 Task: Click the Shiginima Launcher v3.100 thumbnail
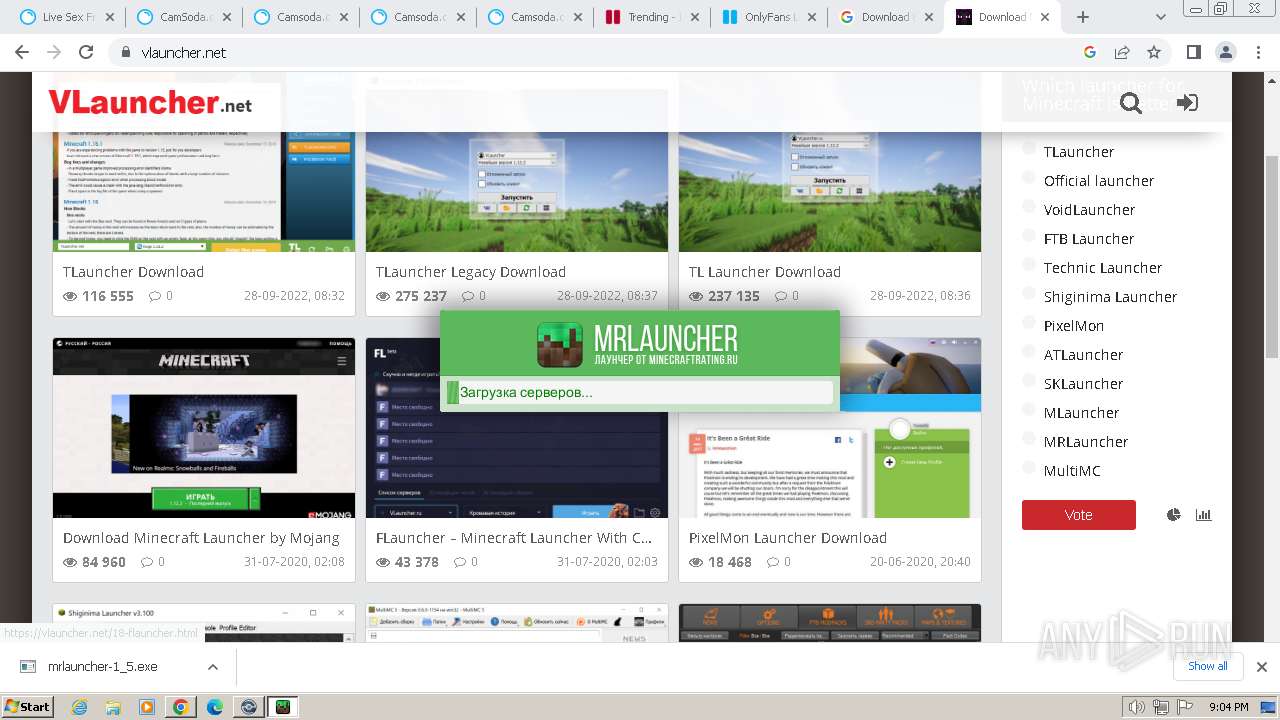pos(204,622)
